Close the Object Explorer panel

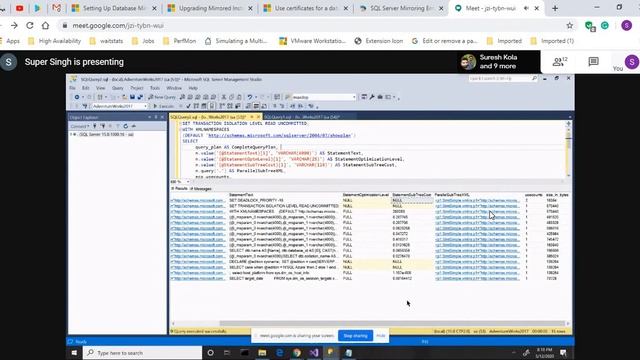162,117
